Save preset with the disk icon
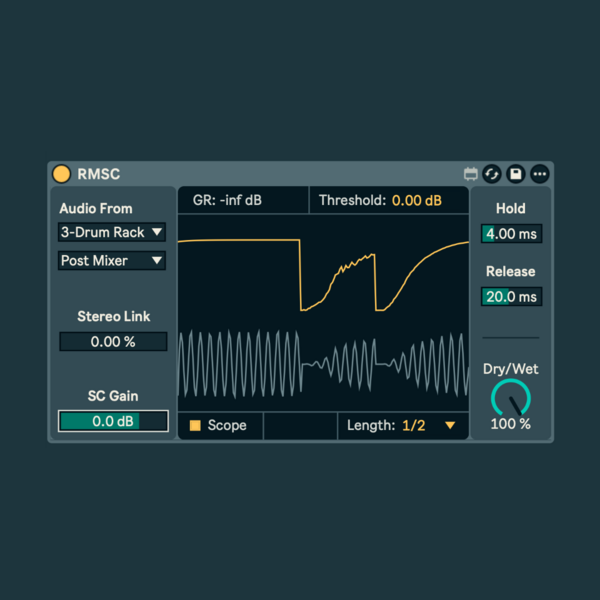The height and width of the screenshot is (600, 600). [515, 174]
